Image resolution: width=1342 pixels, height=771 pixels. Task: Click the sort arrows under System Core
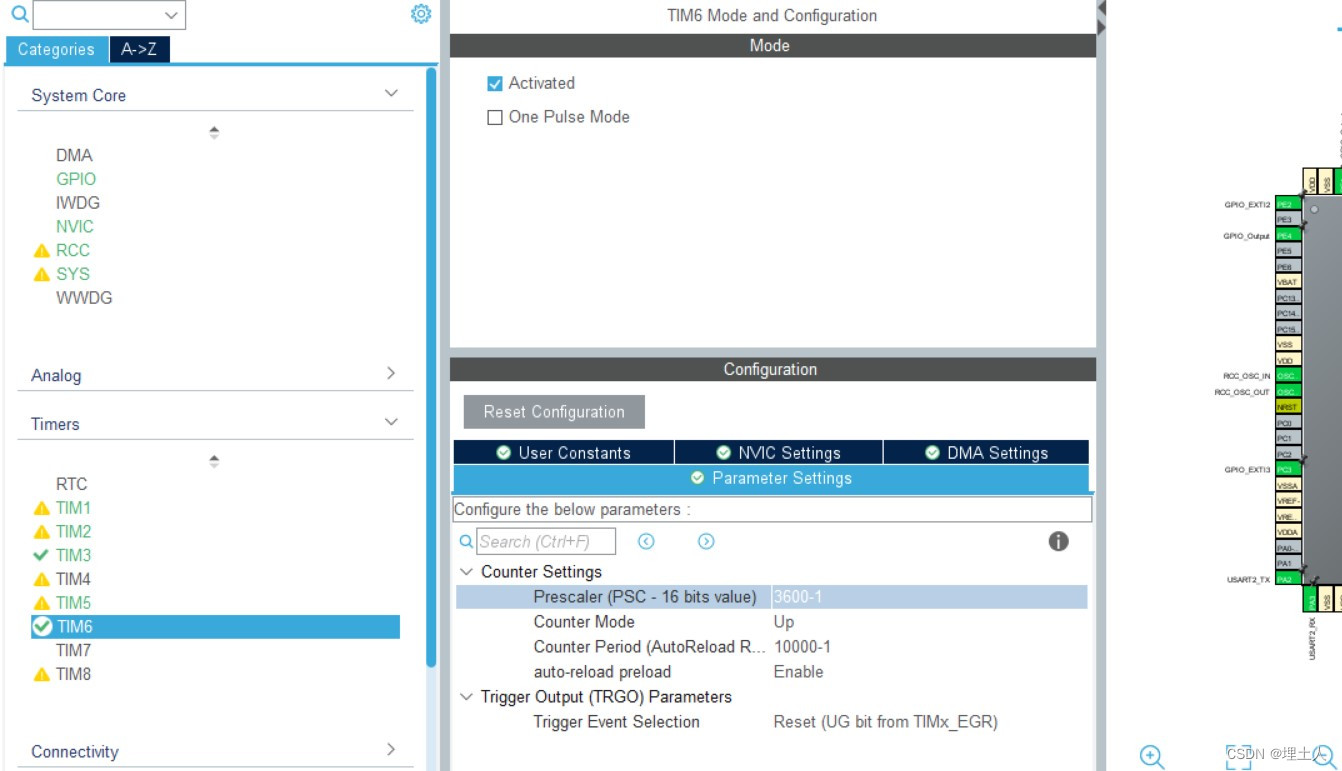tap(214, 132)
